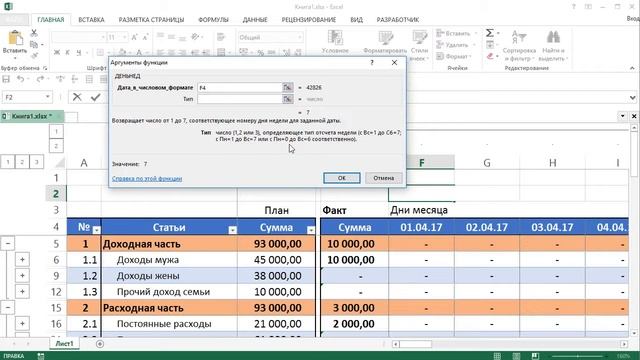Expand outline group at row 16
The width and height of the screenshot is (640, 360).
point(22,323)
